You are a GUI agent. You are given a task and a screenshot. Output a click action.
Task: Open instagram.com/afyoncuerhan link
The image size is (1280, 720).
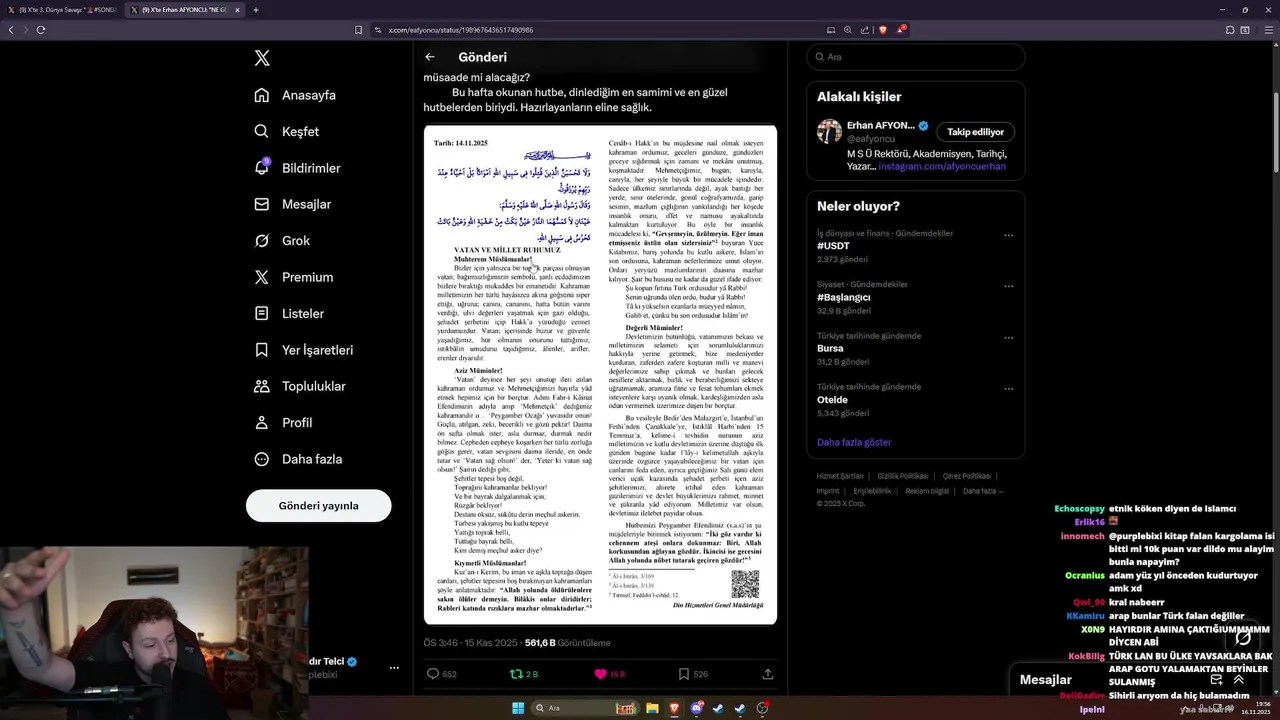(x=942, y=166)
